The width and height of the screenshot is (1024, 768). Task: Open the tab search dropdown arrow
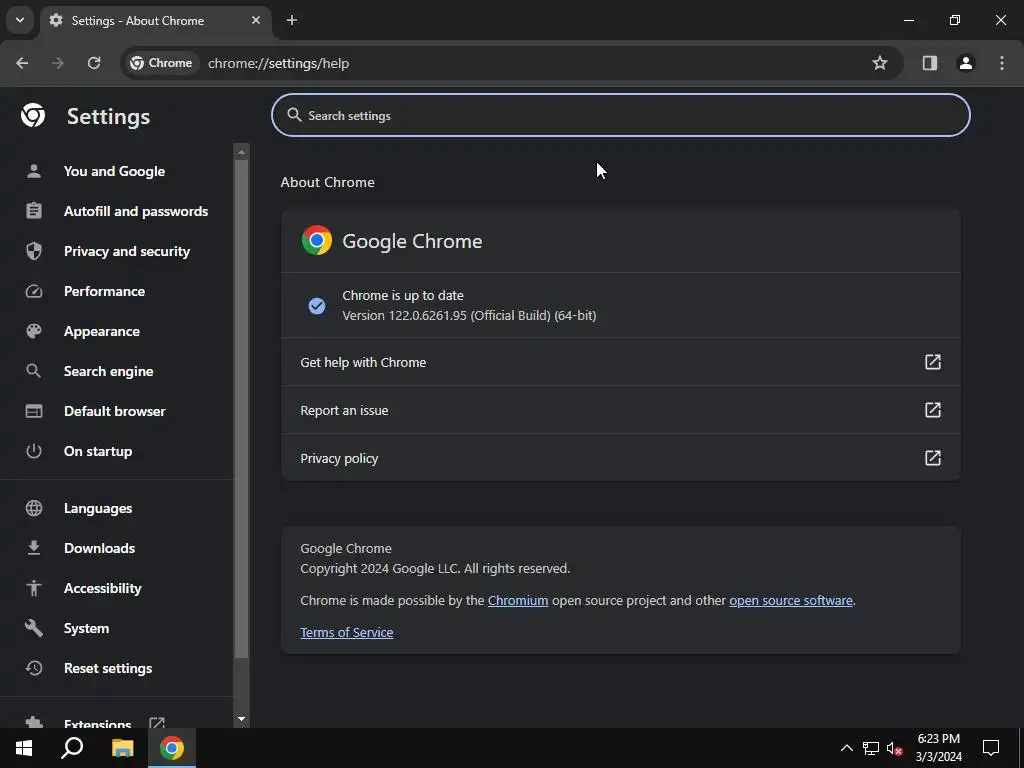pyautogui.click(x=20, y=20)
